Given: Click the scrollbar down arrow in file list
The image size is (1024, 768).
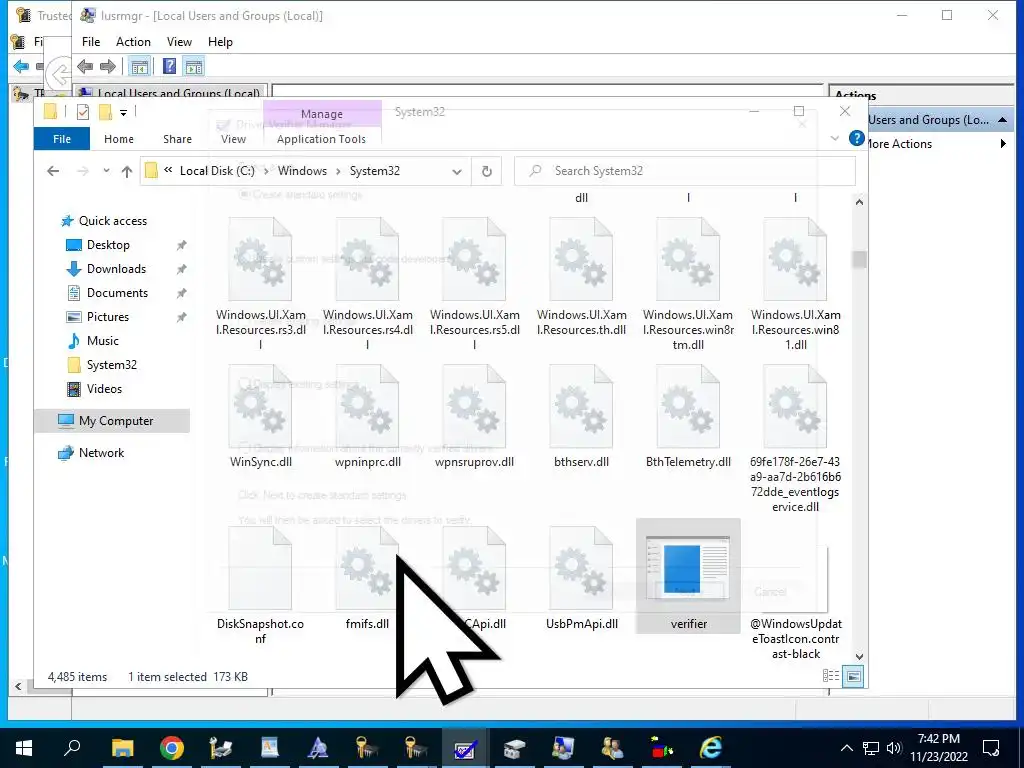Looking at the screenshot, I should click(x=859, y=656).
